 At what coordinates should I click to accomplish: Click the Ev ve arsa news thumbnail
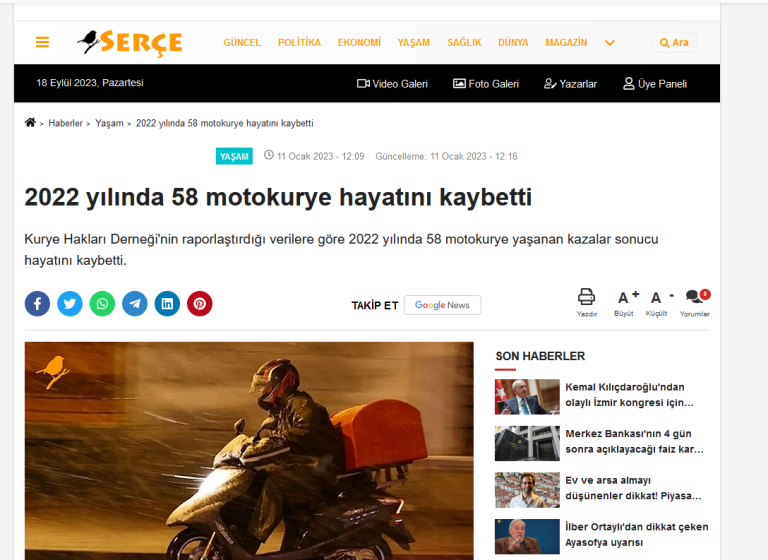pyautogui.click(x=527, y=490)
